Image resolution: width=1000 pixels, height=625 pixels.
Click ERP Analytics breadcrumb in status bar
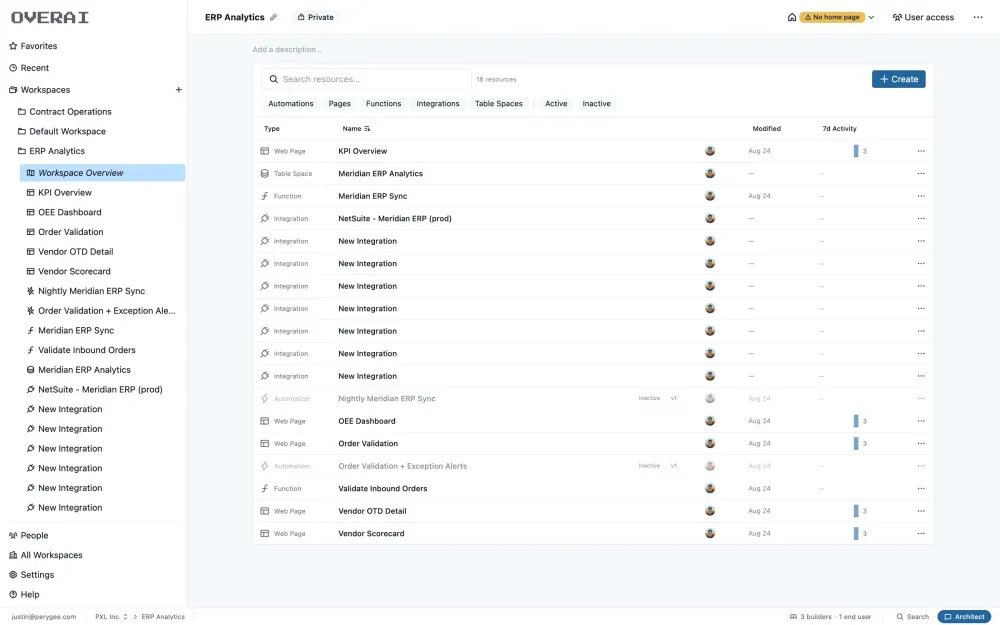[x=163, y=617]
